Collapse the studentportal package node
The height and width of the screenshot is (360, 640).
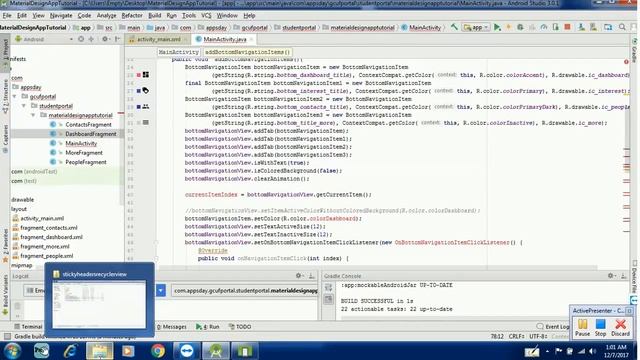click(x=24, y=106)
